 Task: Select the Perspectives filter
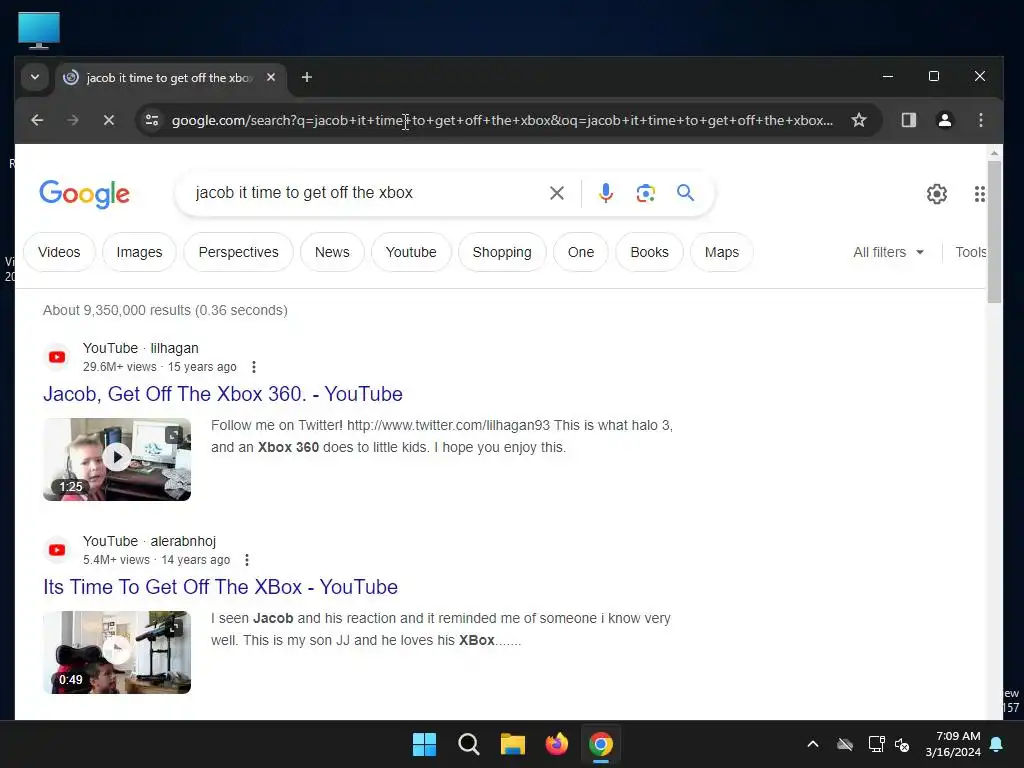[x=238, y=252]
